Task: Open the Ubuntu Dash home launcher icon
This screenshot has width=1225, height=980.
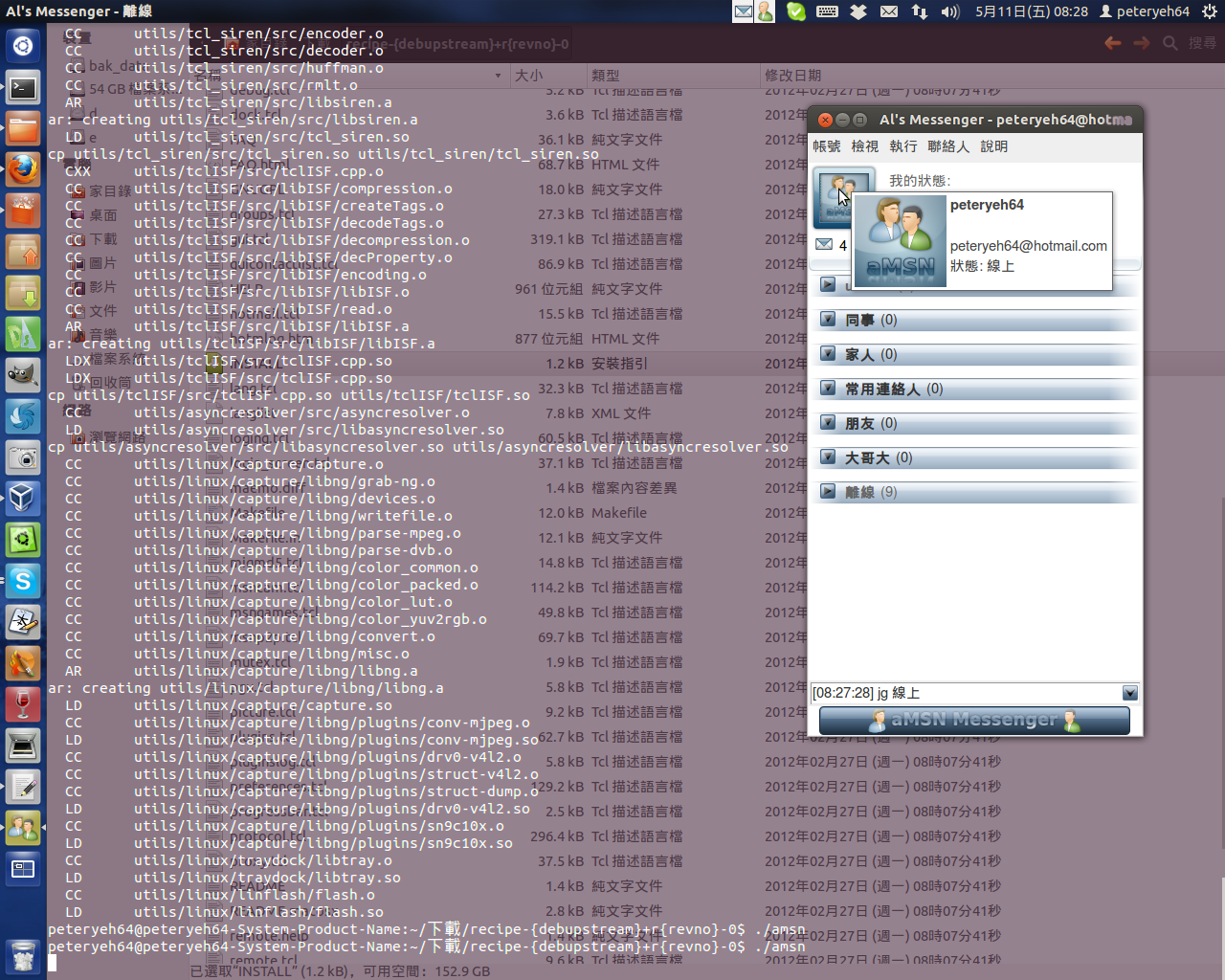Action: tap(23, 46)
